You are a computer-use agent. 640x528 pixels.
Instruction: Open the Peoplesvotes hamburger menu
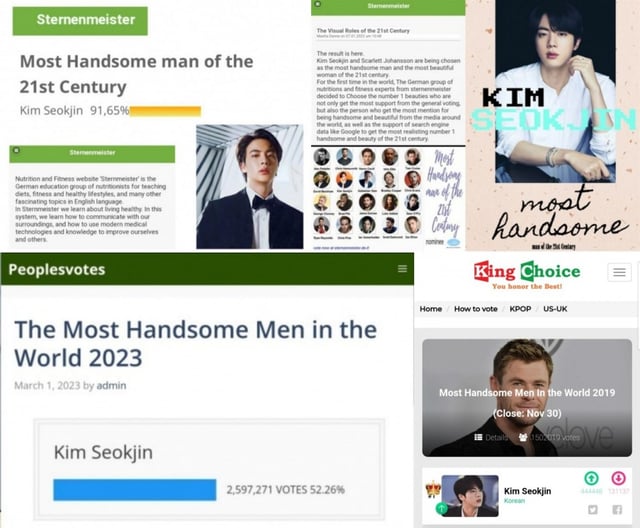(x=402, y=268)
